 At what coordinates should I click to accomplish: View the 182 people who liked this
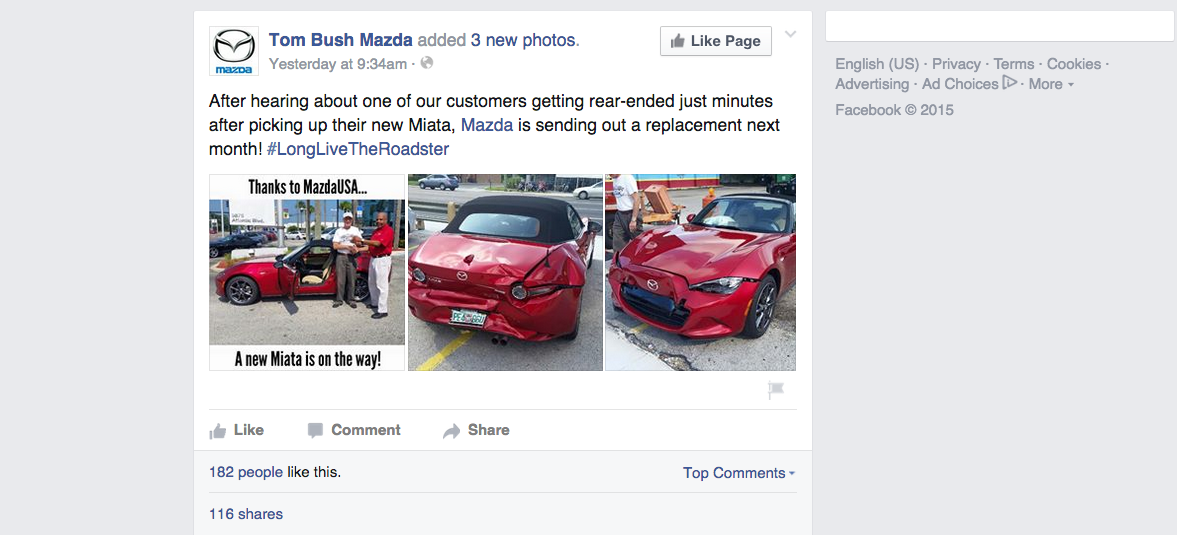pyautogui.click(x=246, y=472)
